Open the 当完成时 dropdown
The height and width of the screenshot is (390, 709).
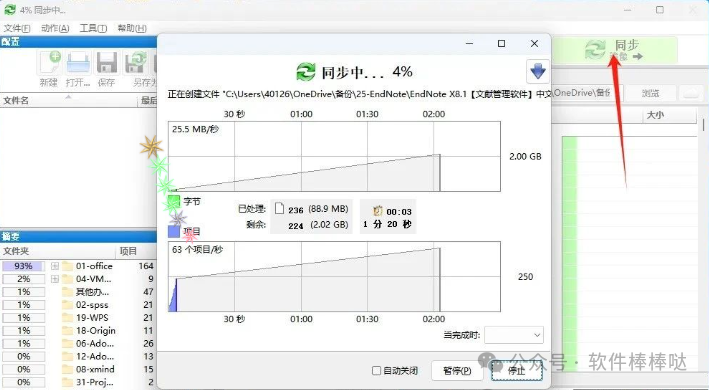coord(514,335)
